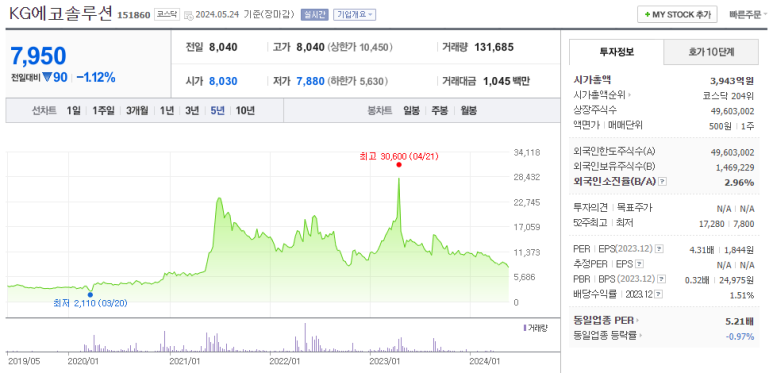
Task: Add stock via MY STOCK 추가 button
Action: tap(677, 14)
